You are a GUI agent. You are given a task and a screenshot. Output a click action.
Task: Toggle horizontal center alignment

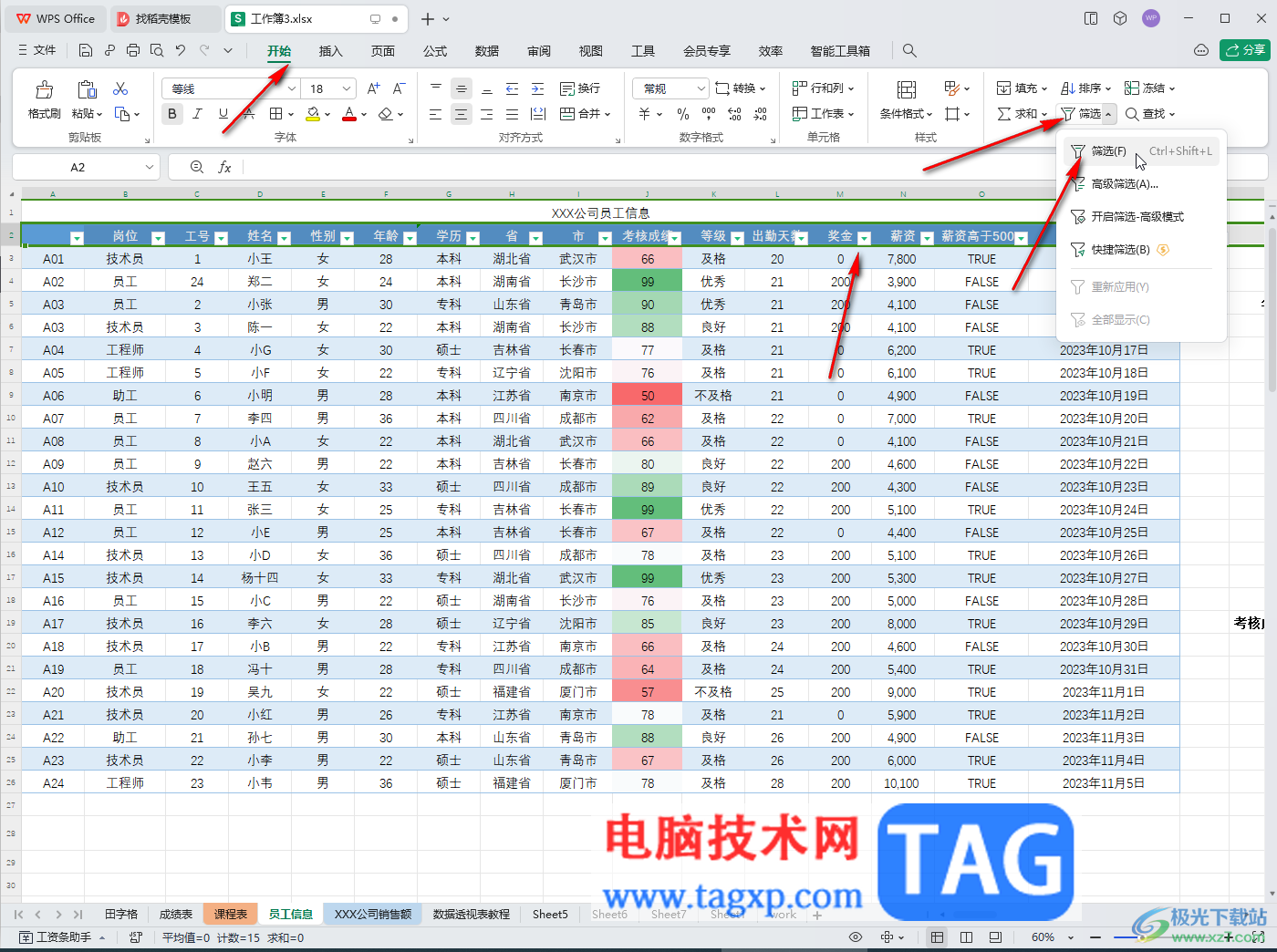(x=462, y=114)
